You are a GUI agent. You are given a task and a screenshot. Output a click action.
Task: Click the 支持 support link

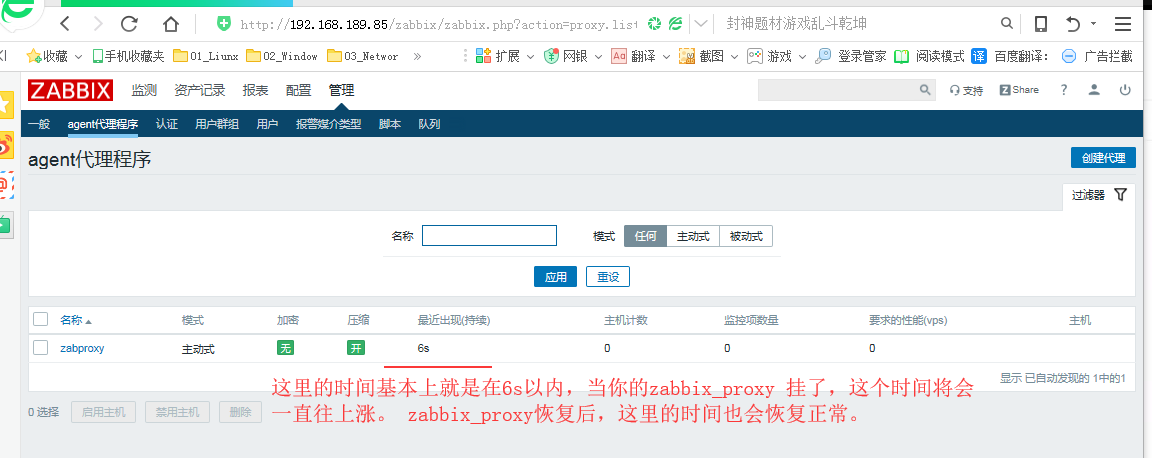pos(966,90)
